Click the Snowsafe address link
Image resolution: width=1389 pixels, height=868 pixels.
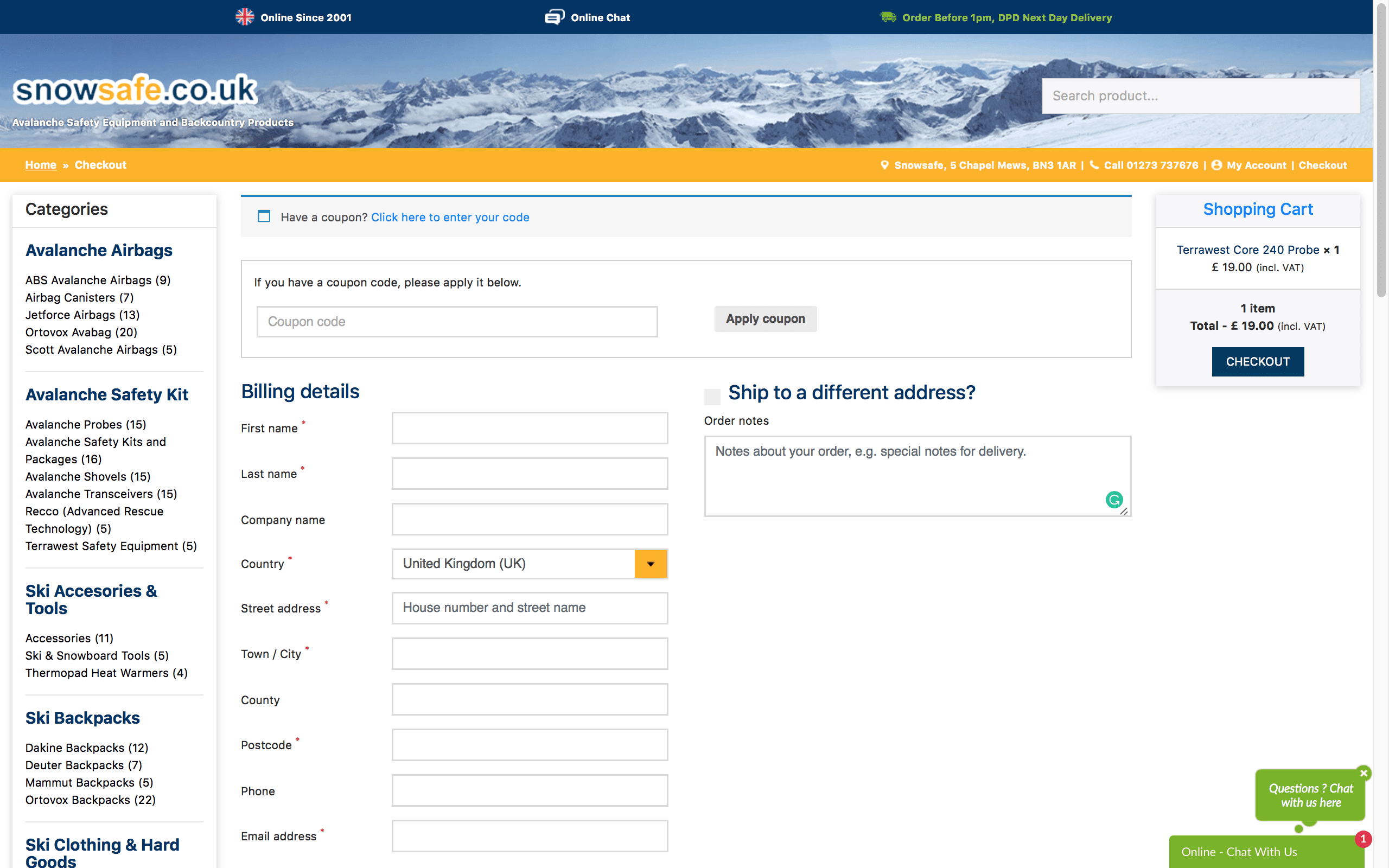pos(985,165)
